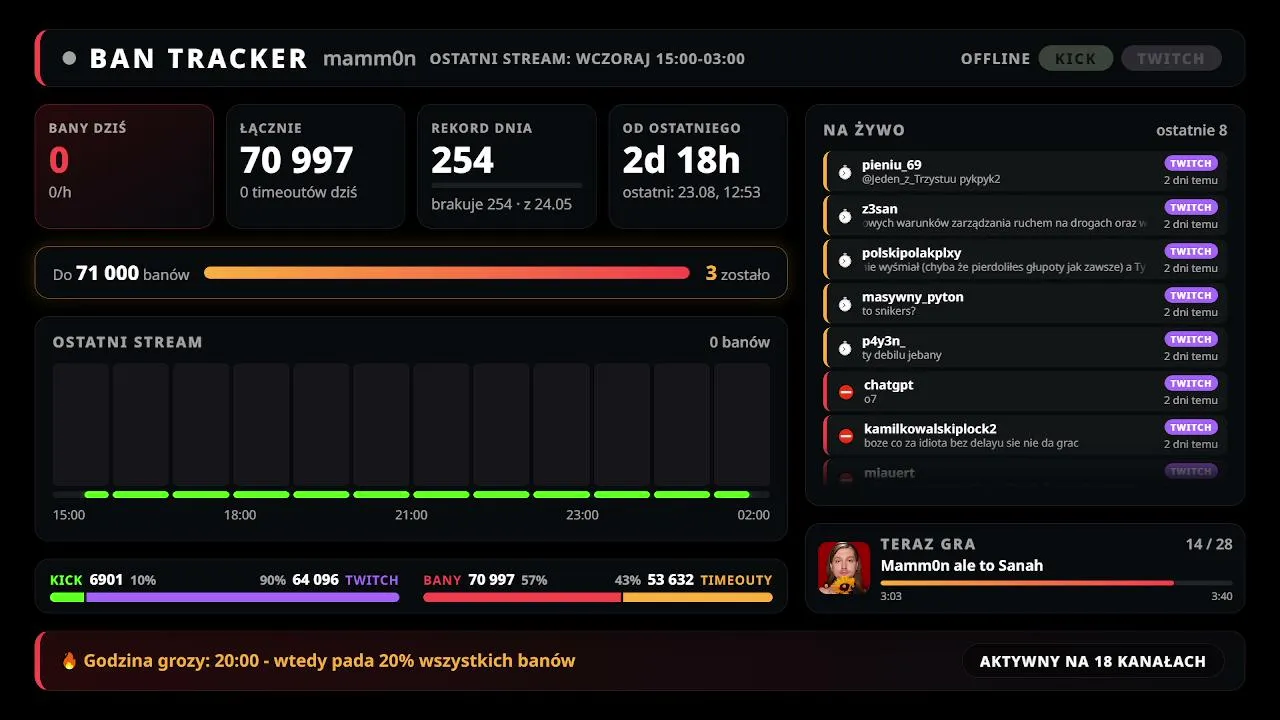Image resolution: width=1280 pixels, height=720 pixels.
Task: Toggle the KICK platform pill
Action: coord(1076,58)
